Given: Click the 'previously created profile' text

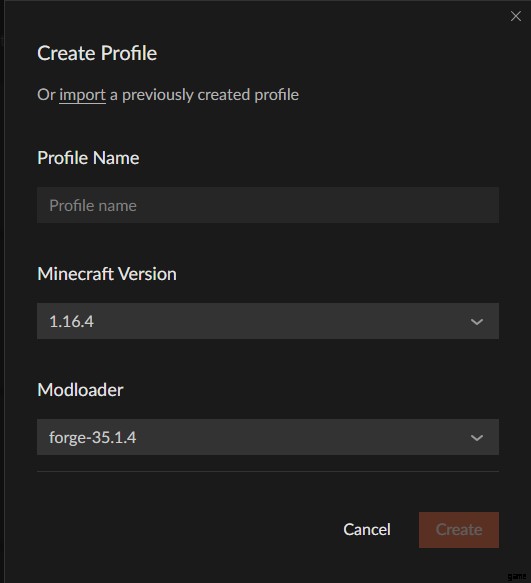Looking at the screenshot, I should [x=210, y=95].
